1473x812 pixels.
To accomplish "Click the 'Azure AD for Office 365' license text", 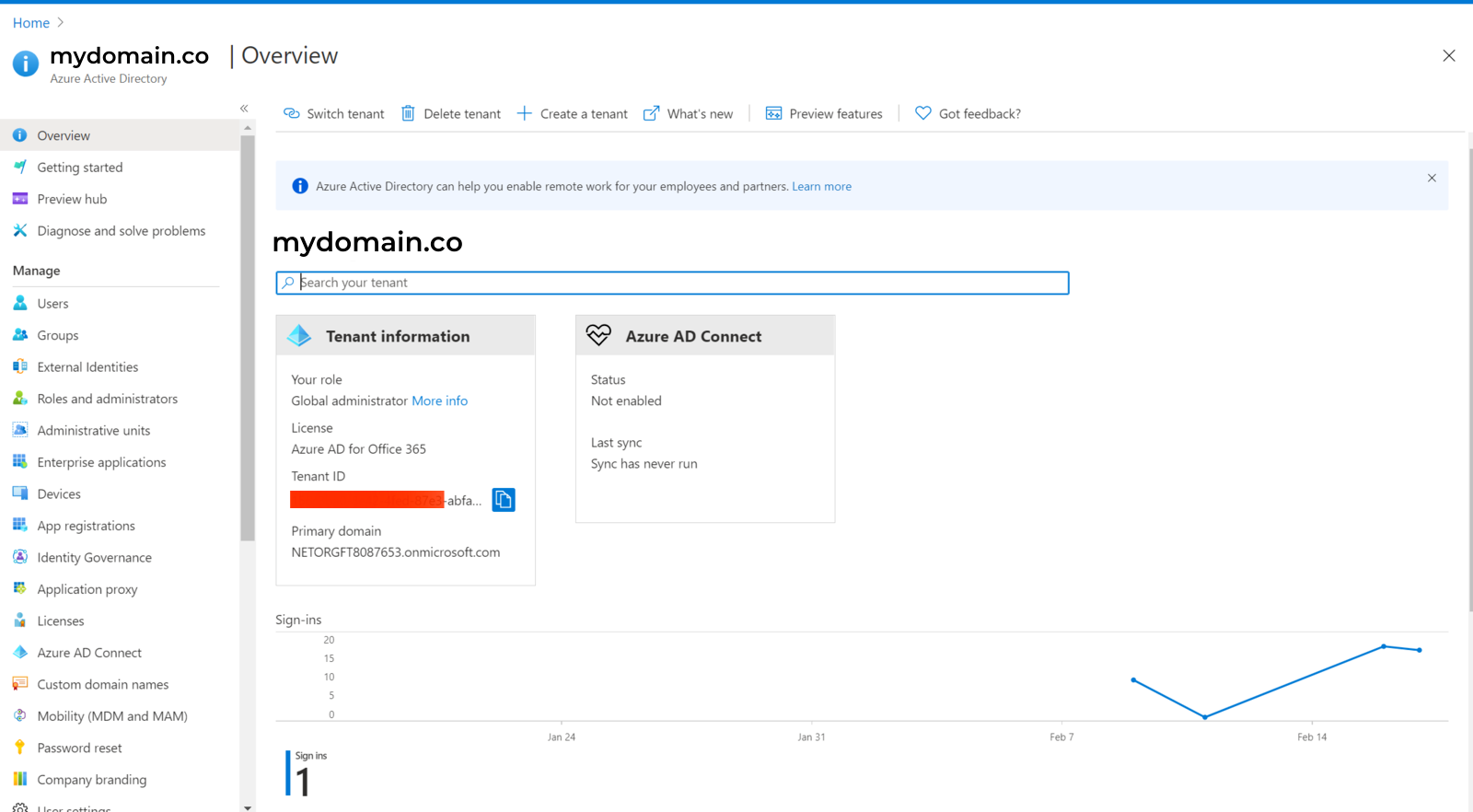I will click(x=359, y=449).
